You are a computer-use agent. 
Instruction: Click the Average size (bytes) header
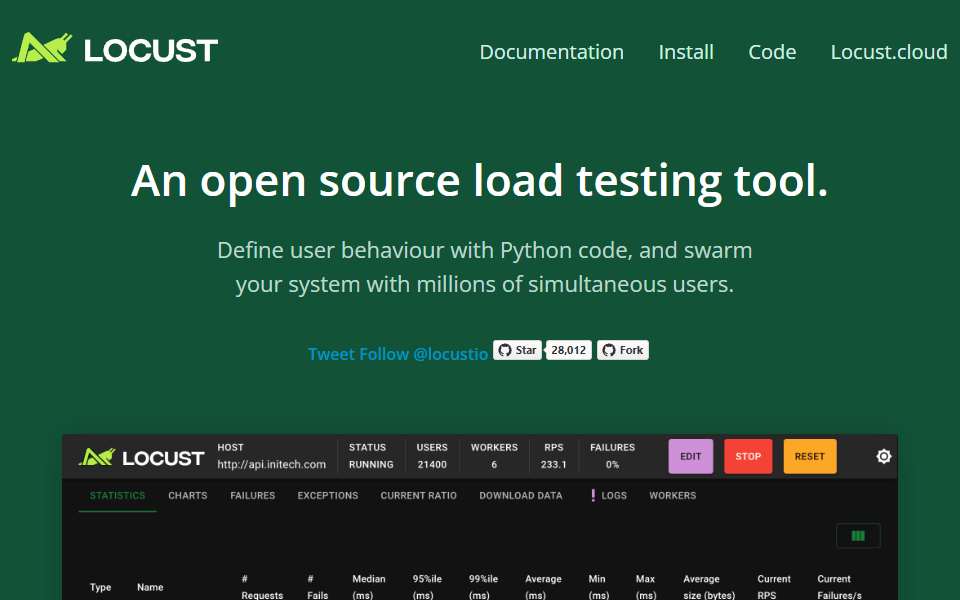[x=709, y=587]
